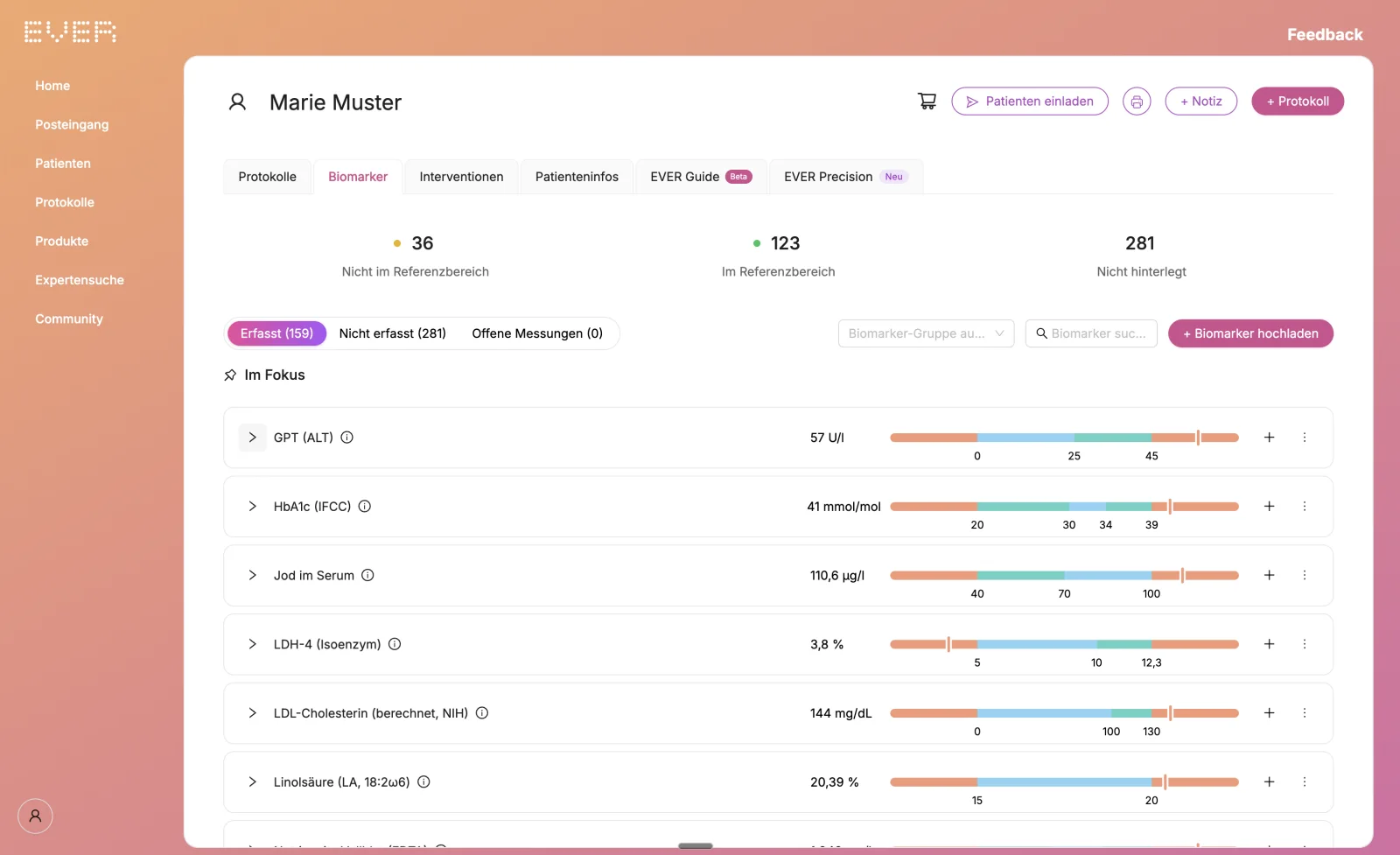Switch to the Interventionen tab
1400x855 pixels.
pyautogui.click(x=461, y=177)
